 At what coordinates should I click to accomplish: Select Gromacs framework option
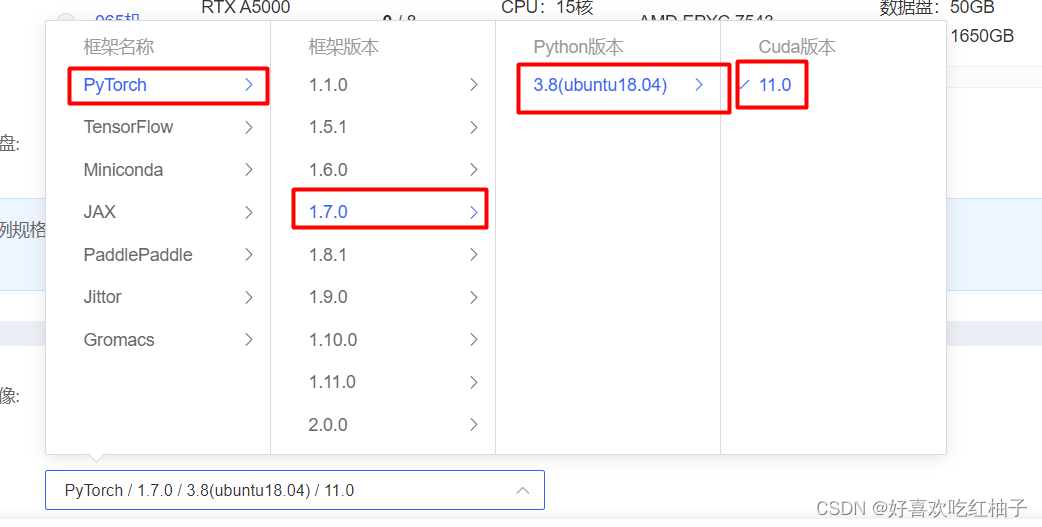point(158,340)
